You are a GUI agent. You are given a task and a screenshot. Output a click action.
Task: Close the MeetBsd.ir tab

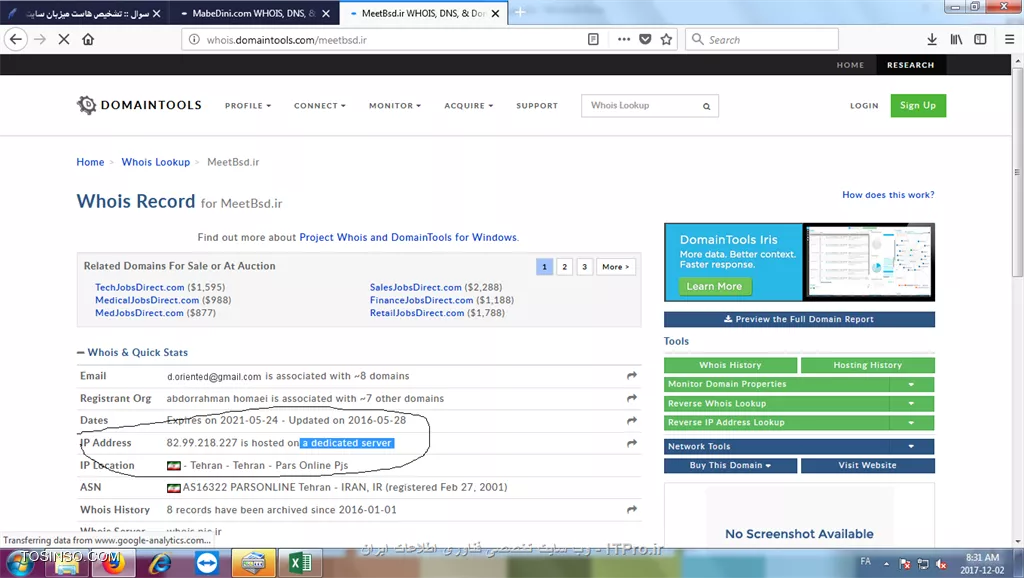(x=496, y=13)
